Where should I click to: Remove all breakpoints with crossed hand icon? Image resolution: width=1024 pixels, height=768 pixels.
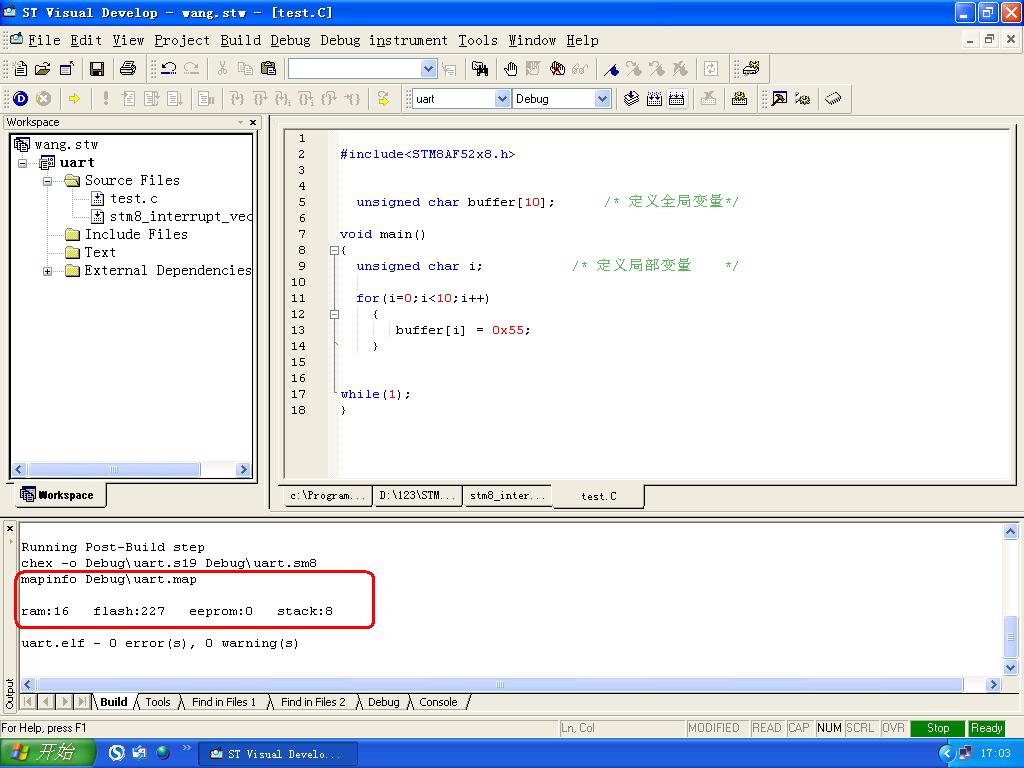(x=557, y=68)
